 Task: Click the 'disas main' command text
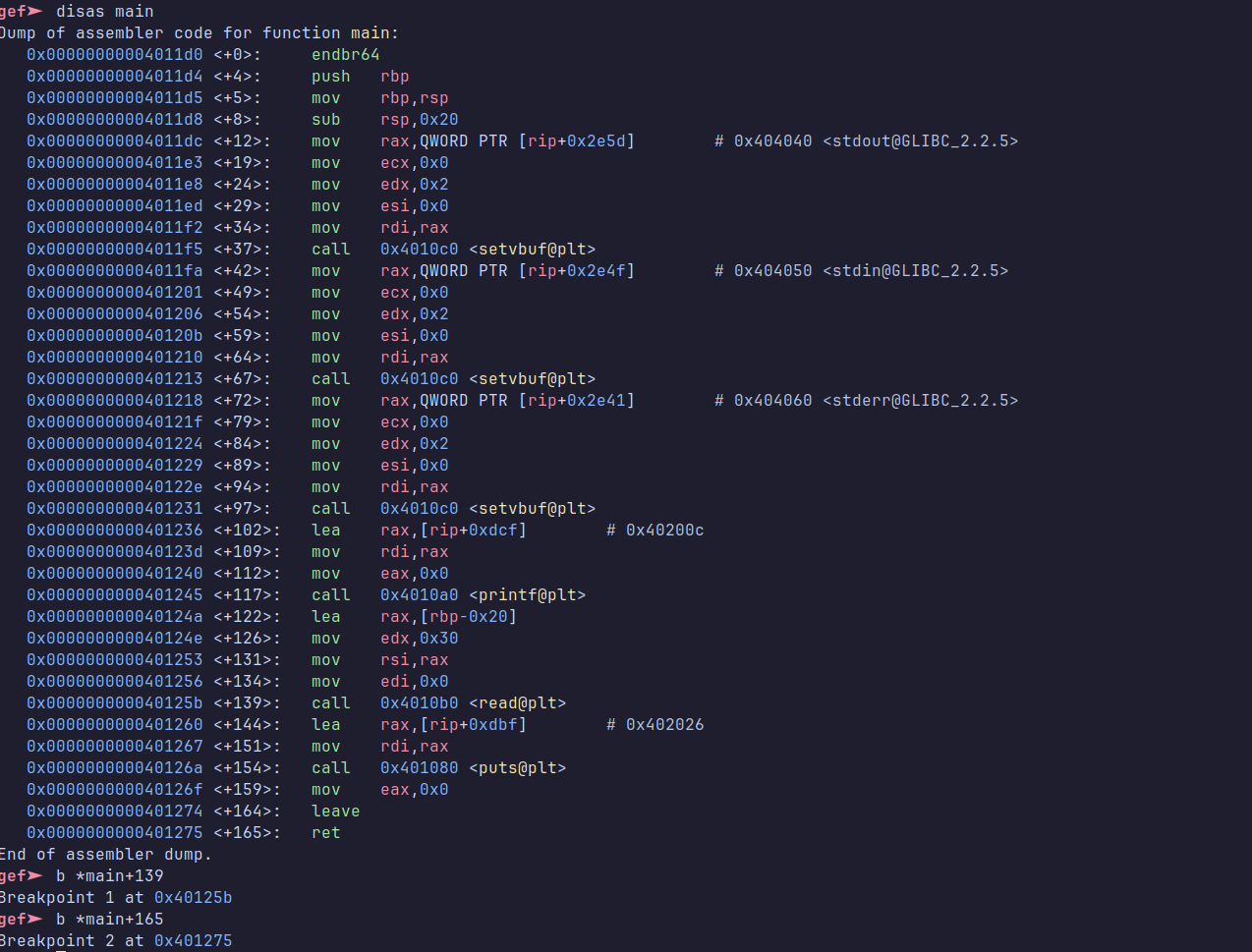click(105, 11)
